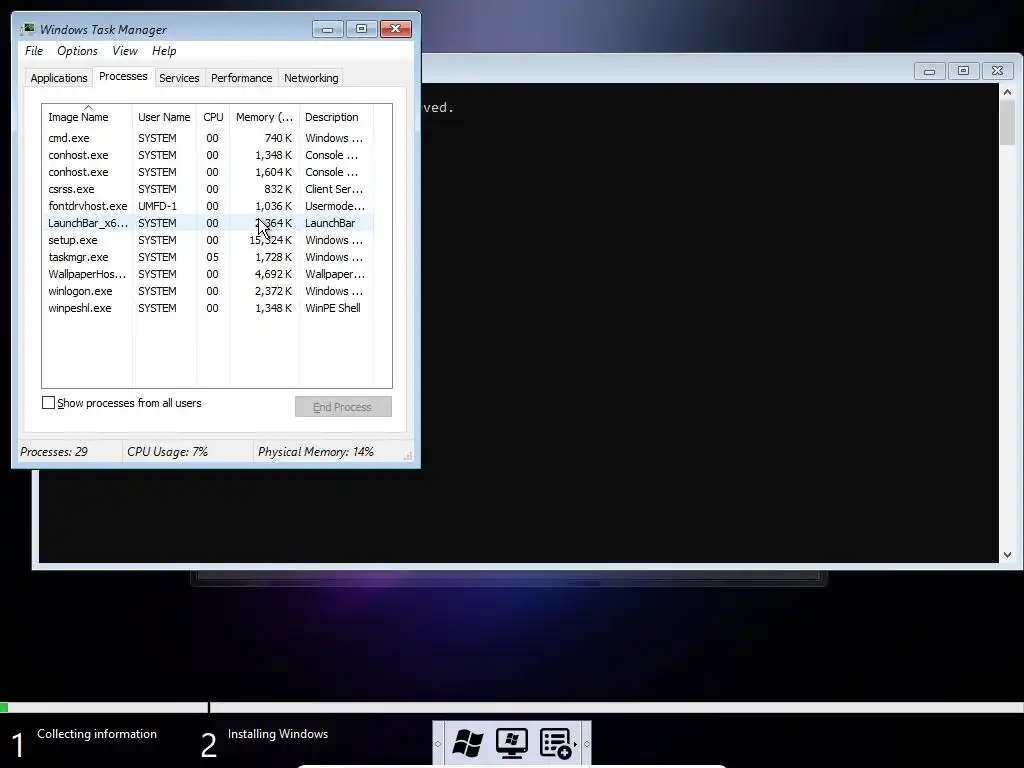Click the console window scrollbar thumb

point(1007,123)
